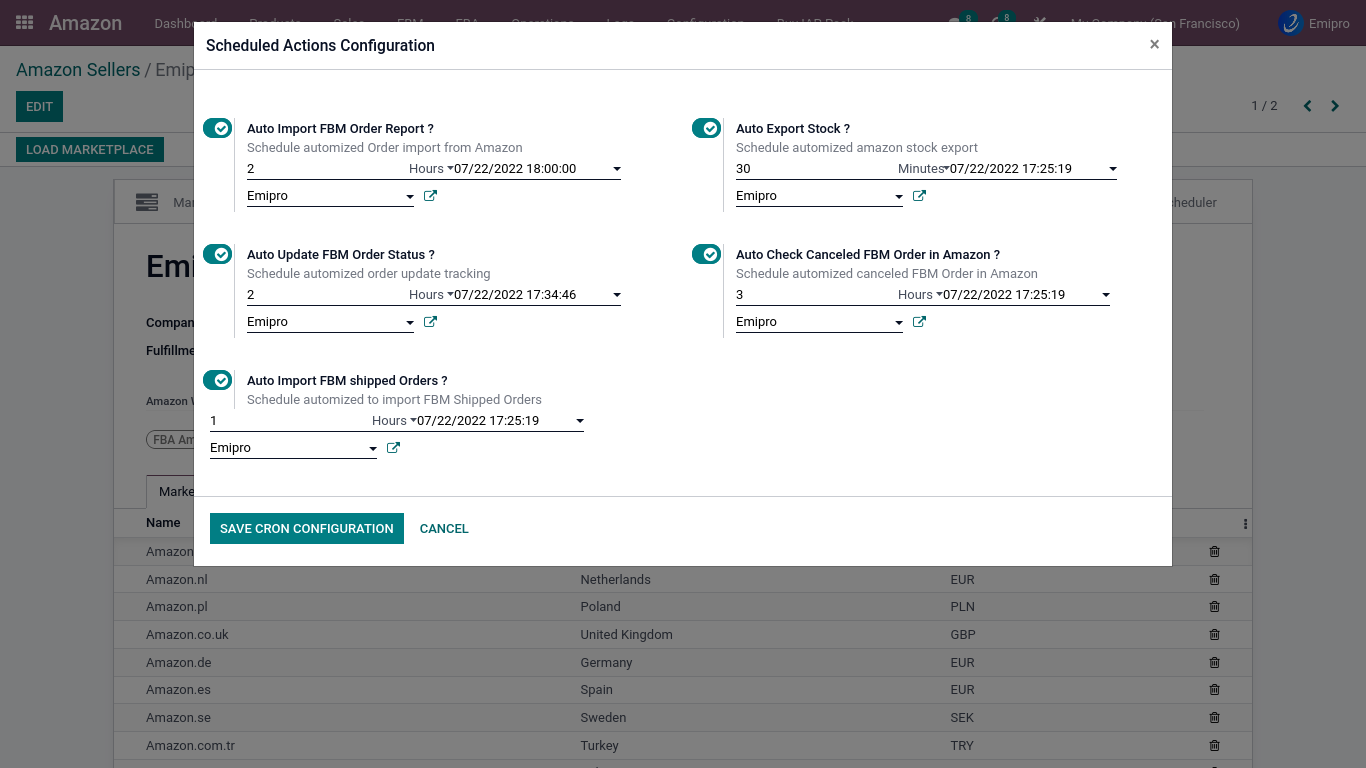The height and width of the screenshot is (768, 1366).
Task: Open external link for Auto Check Canceled FBM Order user
Action: pos(919,322)
